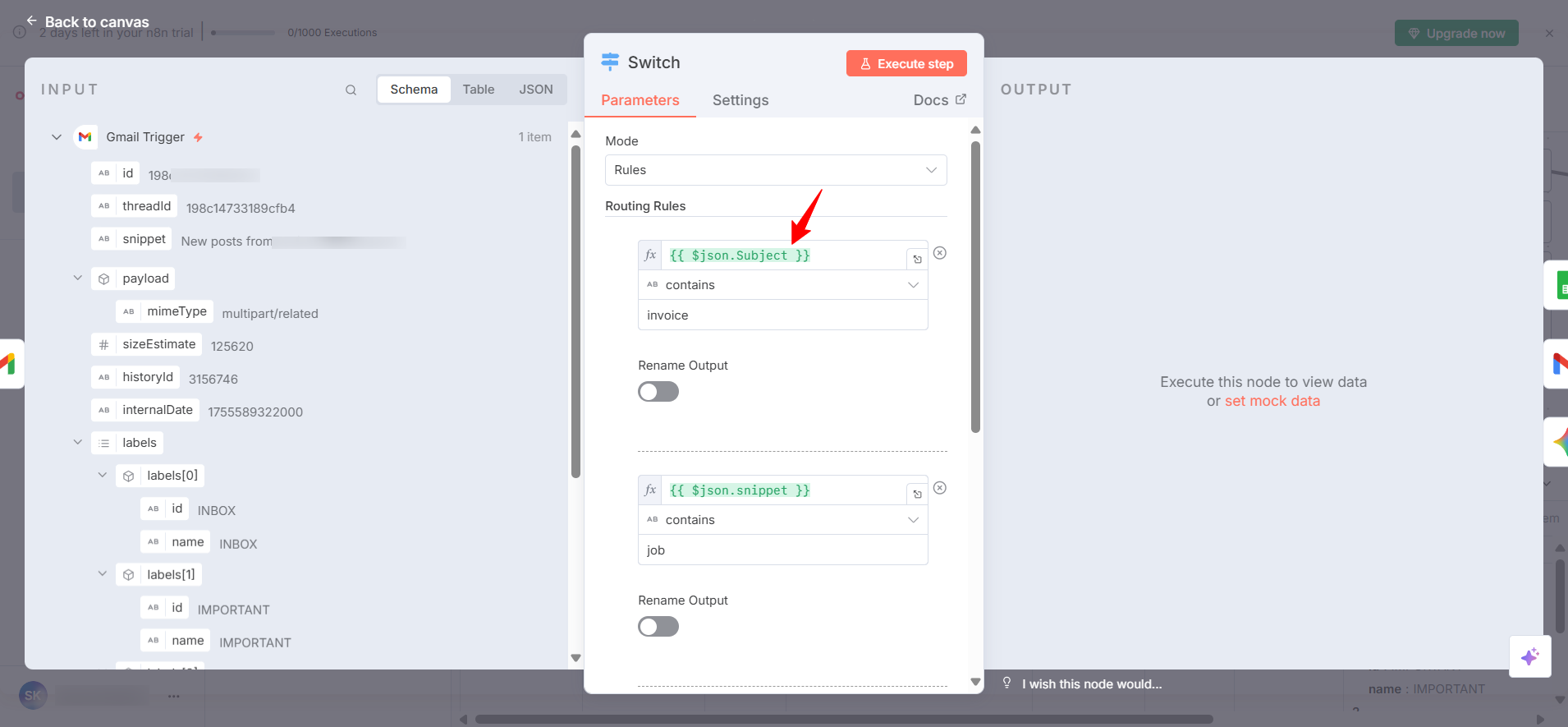This screenshot has height=727, width=1568.
Task: Remove the job routing rule with its delete icon
Action: [940, 488]
